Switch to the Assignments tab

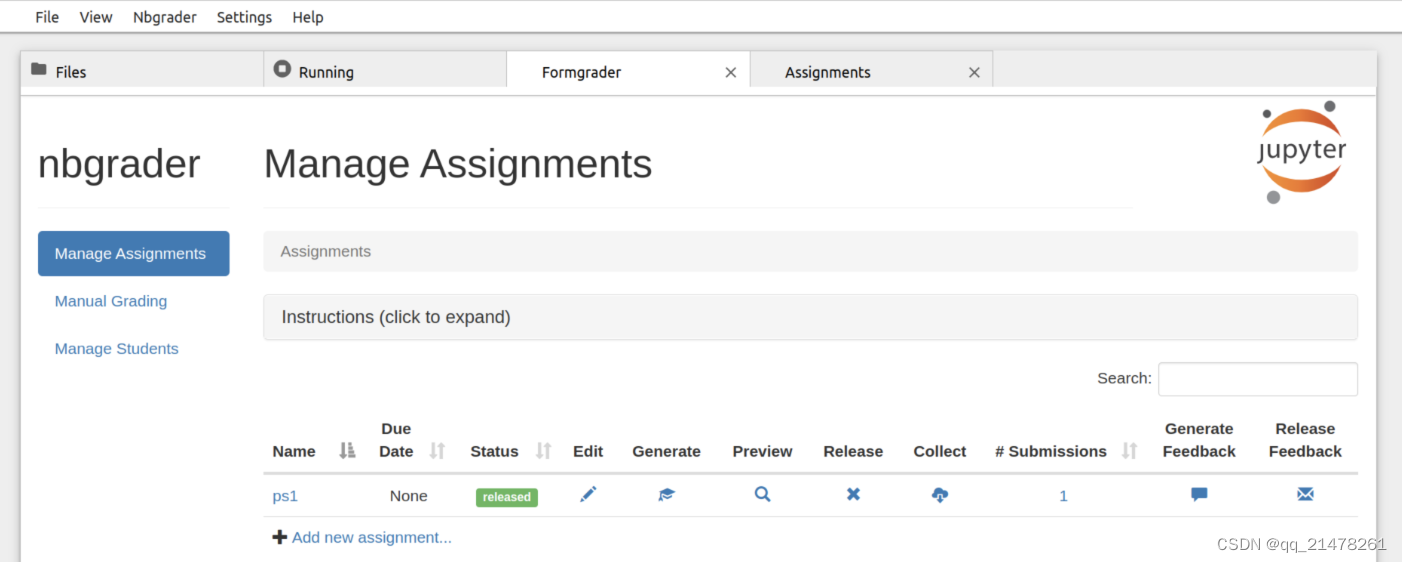pos(871,71)
